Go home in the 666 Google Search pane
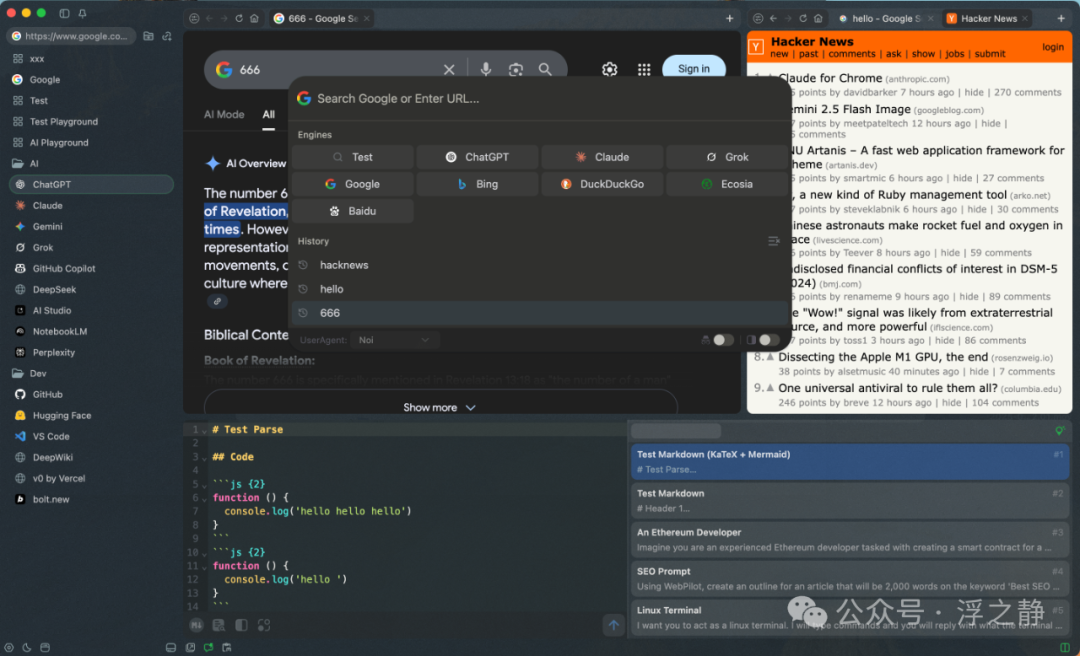 pyautogui.click(x=254, y=19)
